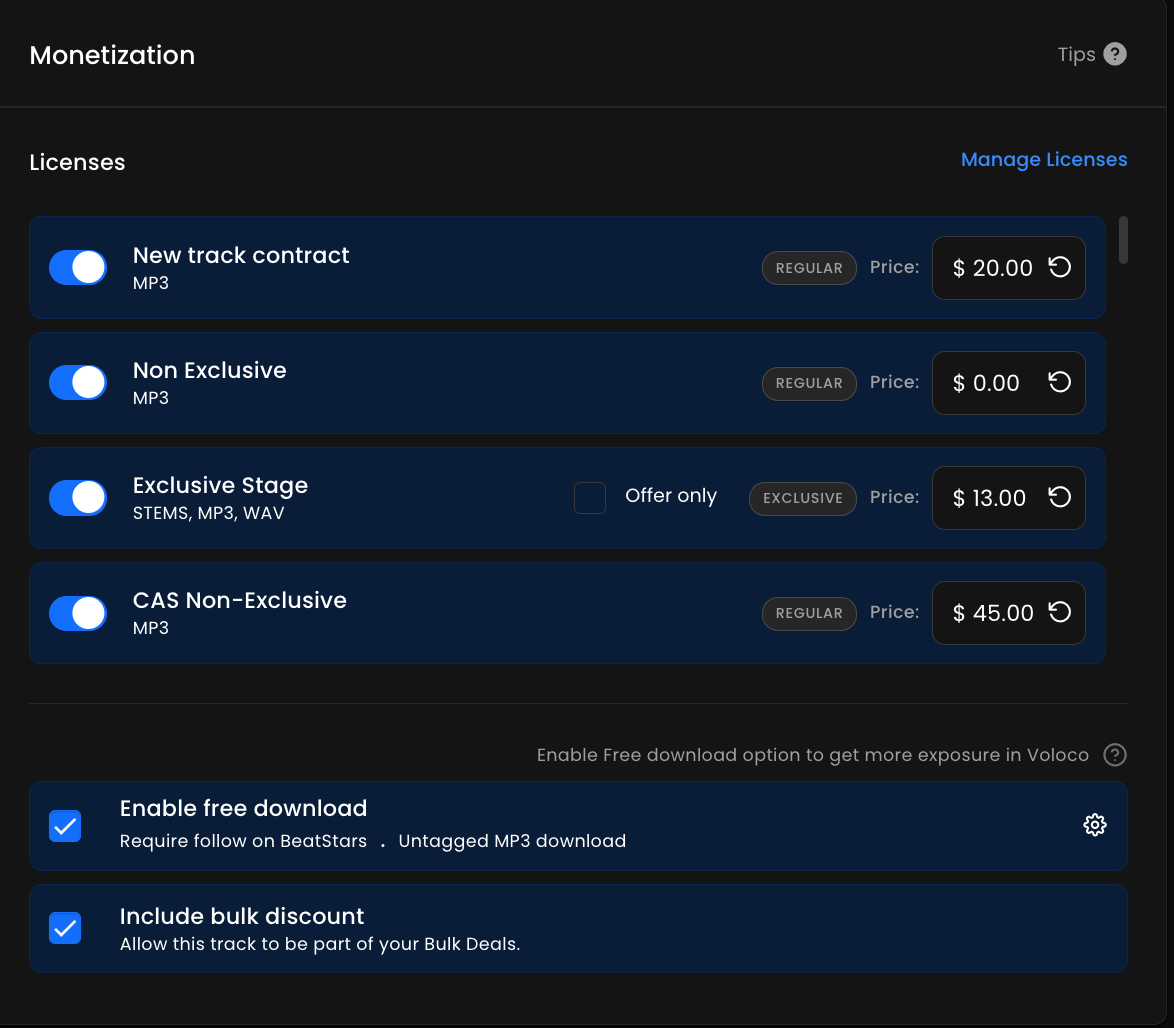
Task: Click the Tips link text
Action: [1076, 55]
